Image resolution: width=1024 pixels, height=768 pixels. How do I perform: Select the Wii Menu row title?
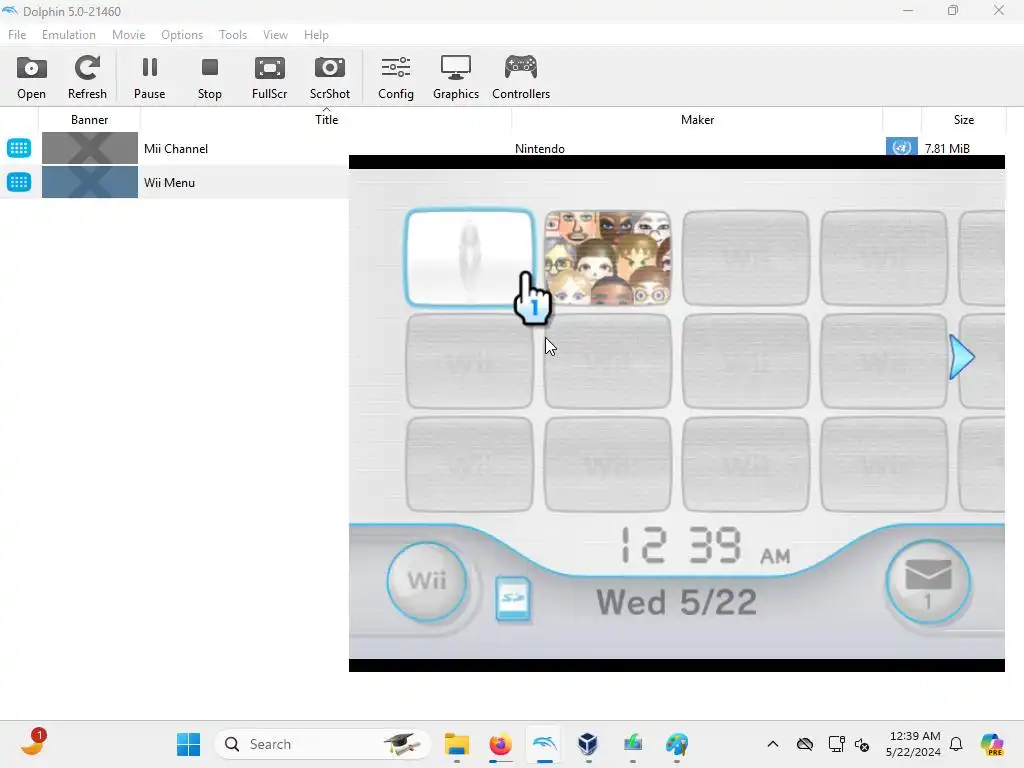170,183
